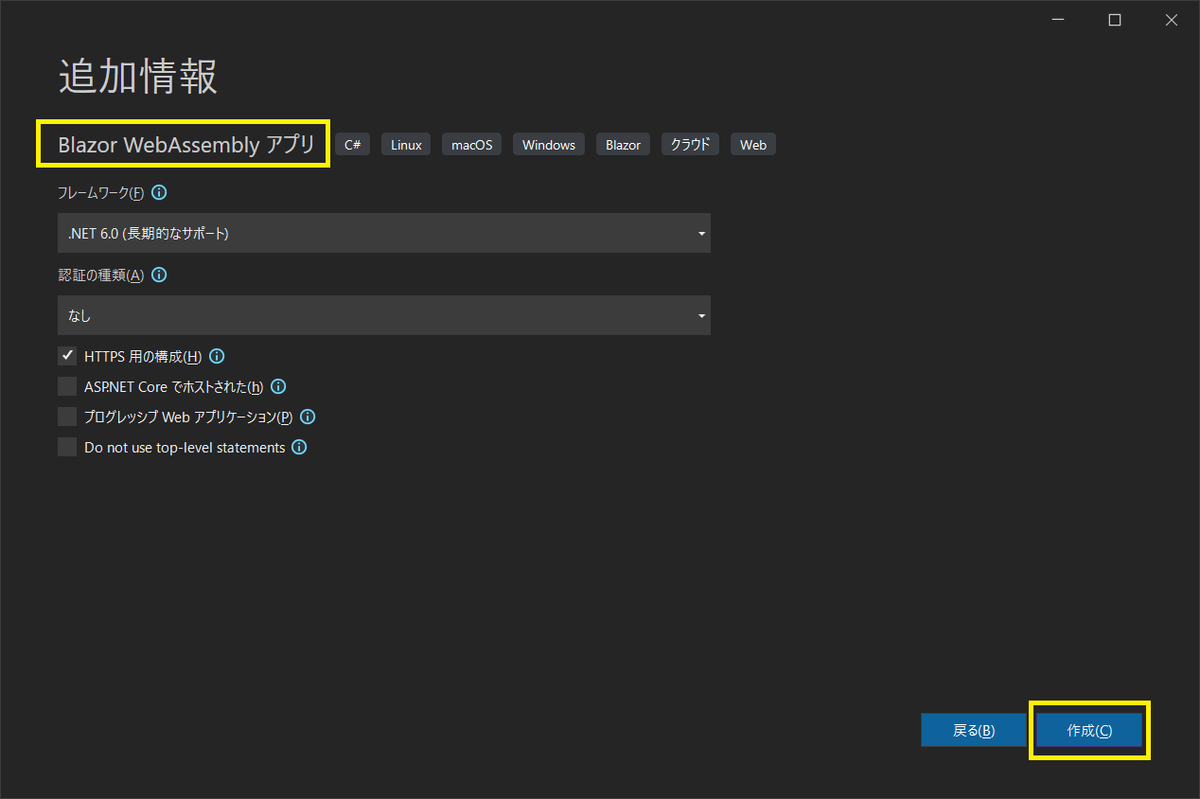Image resolution: width=1200 pixels, height=799 pixels.
Task: Open info icon next to フレームワーク label
Action: tap(159, 193)
